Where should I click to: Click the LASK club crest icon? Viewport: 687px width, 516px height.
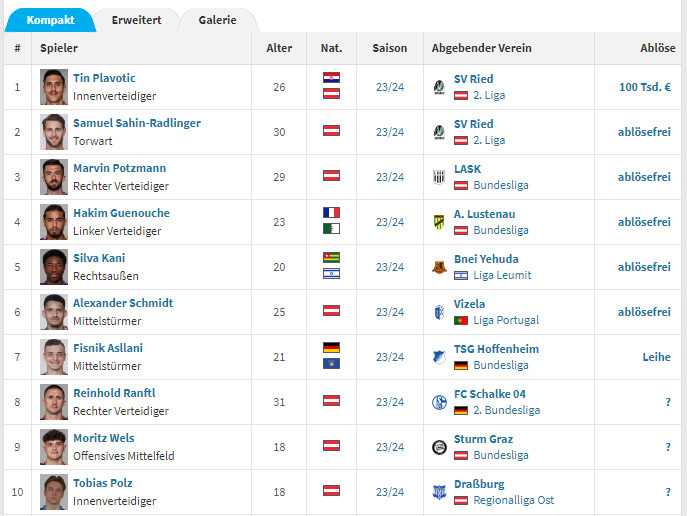(x=439, y=177)
